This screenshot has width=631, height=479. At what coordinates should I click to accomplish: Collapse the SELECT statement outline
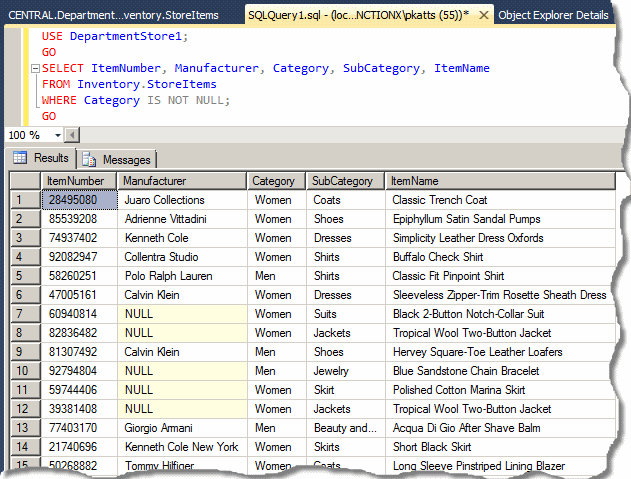[35, 68]
